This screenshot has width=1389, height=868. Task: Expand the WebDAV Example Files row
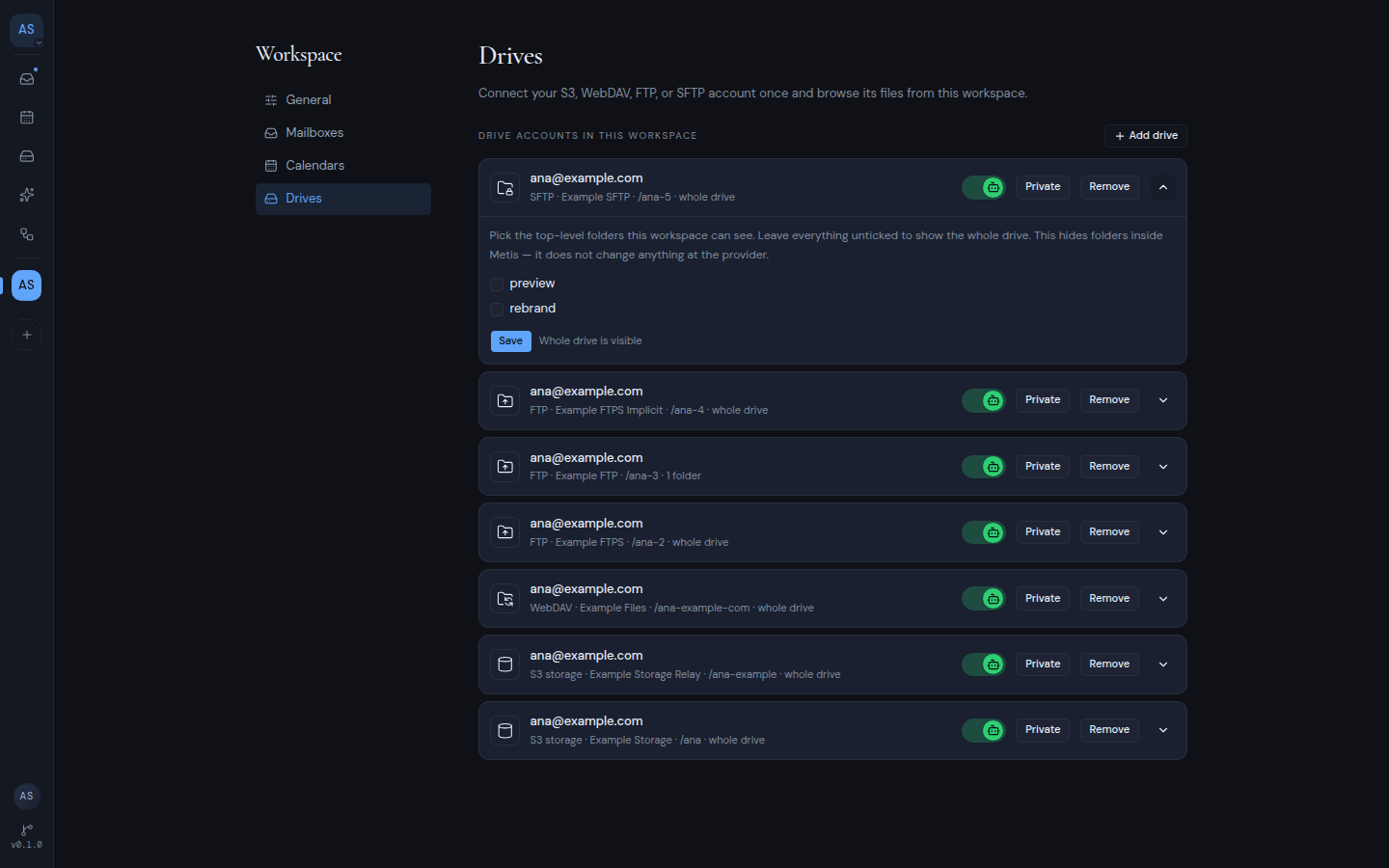click(1163, 598)
